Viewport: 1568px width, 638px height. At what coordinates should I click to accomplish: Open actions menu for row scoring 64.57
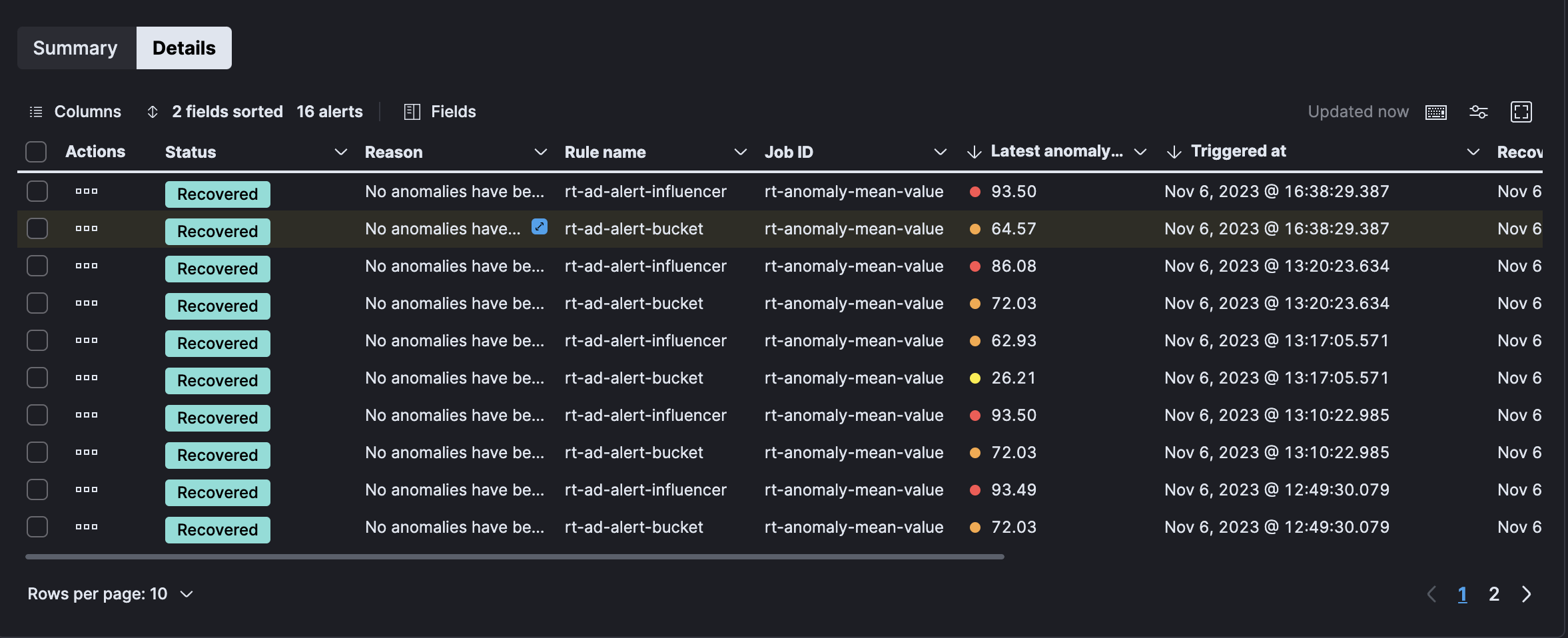click(x=87, y=228)
